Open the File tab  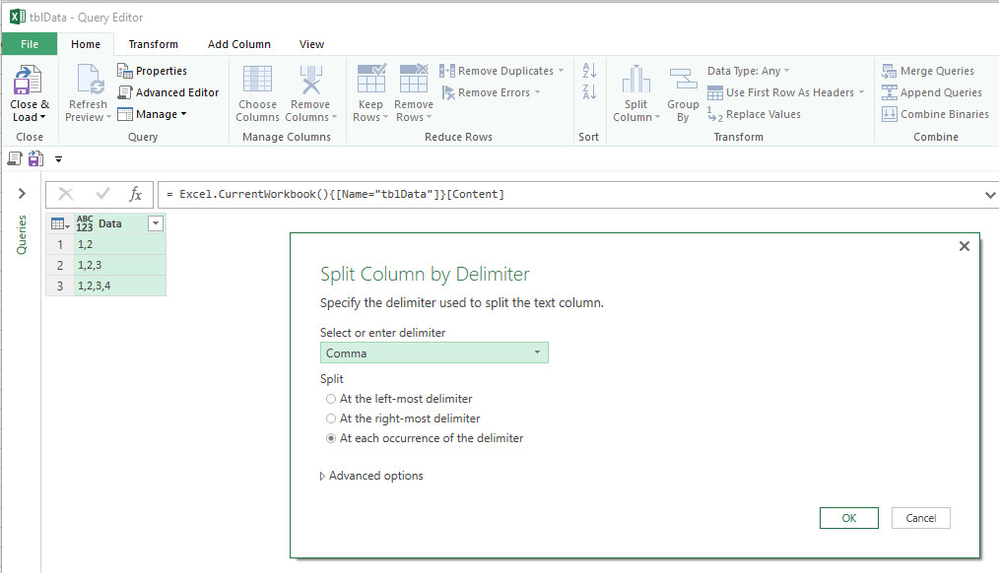click(29, 44)
